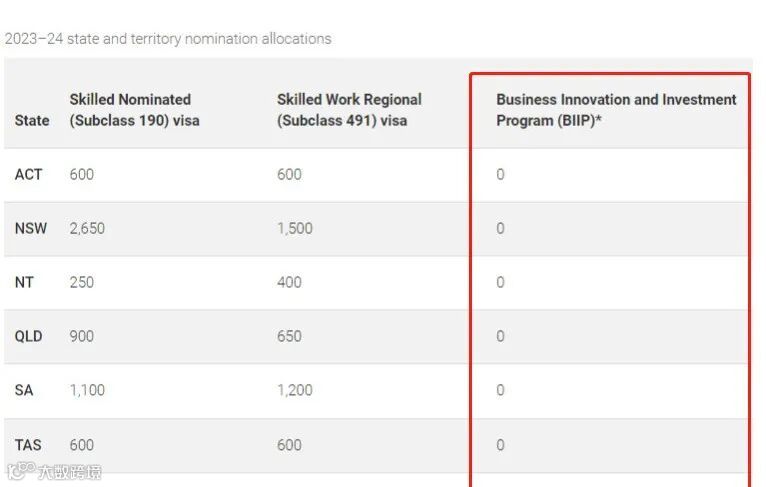Click the QLD 650 Subclass 491 value

point(289,336)
